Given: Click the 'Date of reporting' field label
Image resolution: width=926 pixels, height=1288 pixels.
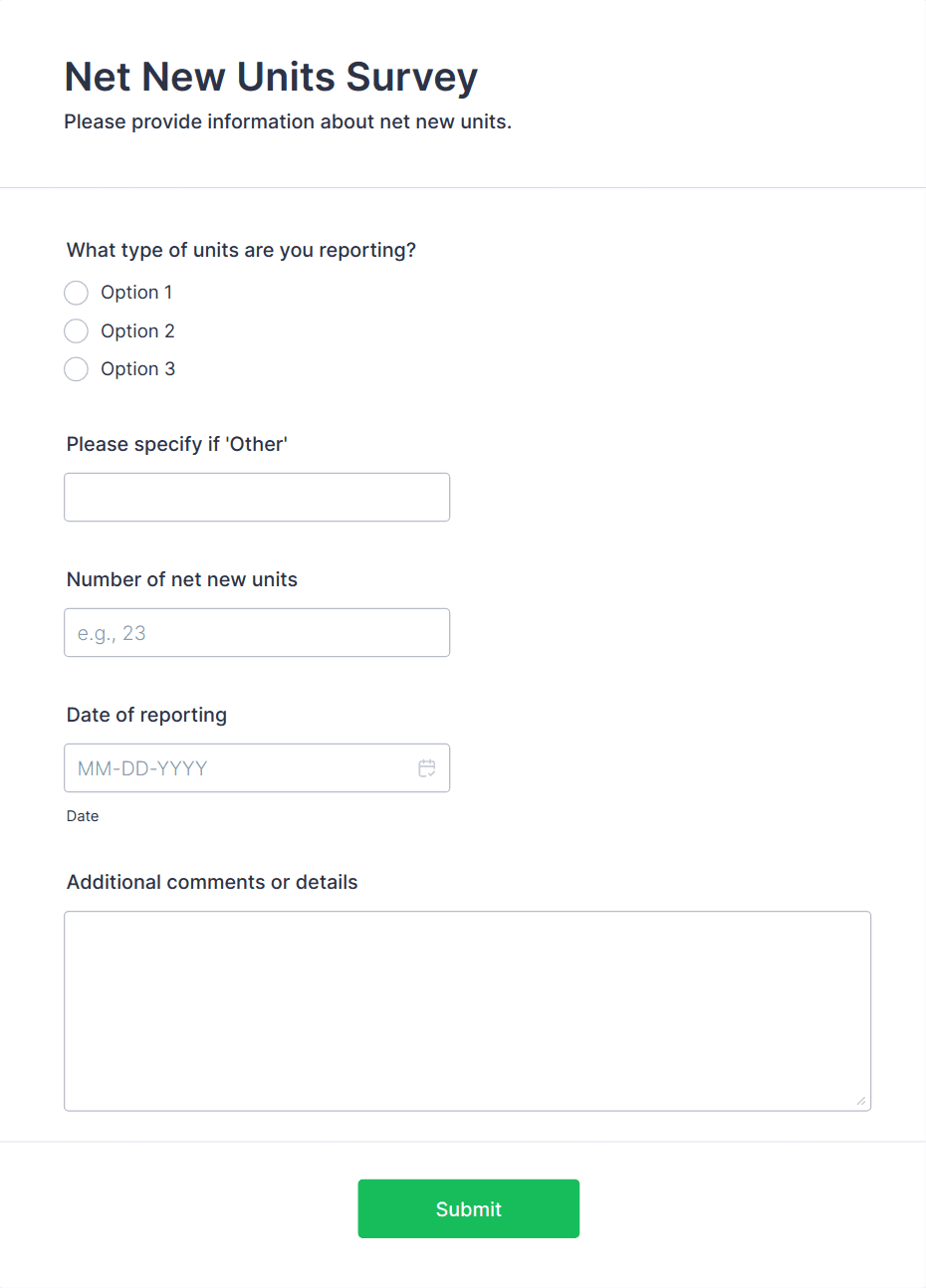Looking at the screenshot, I should click(145, 715).
